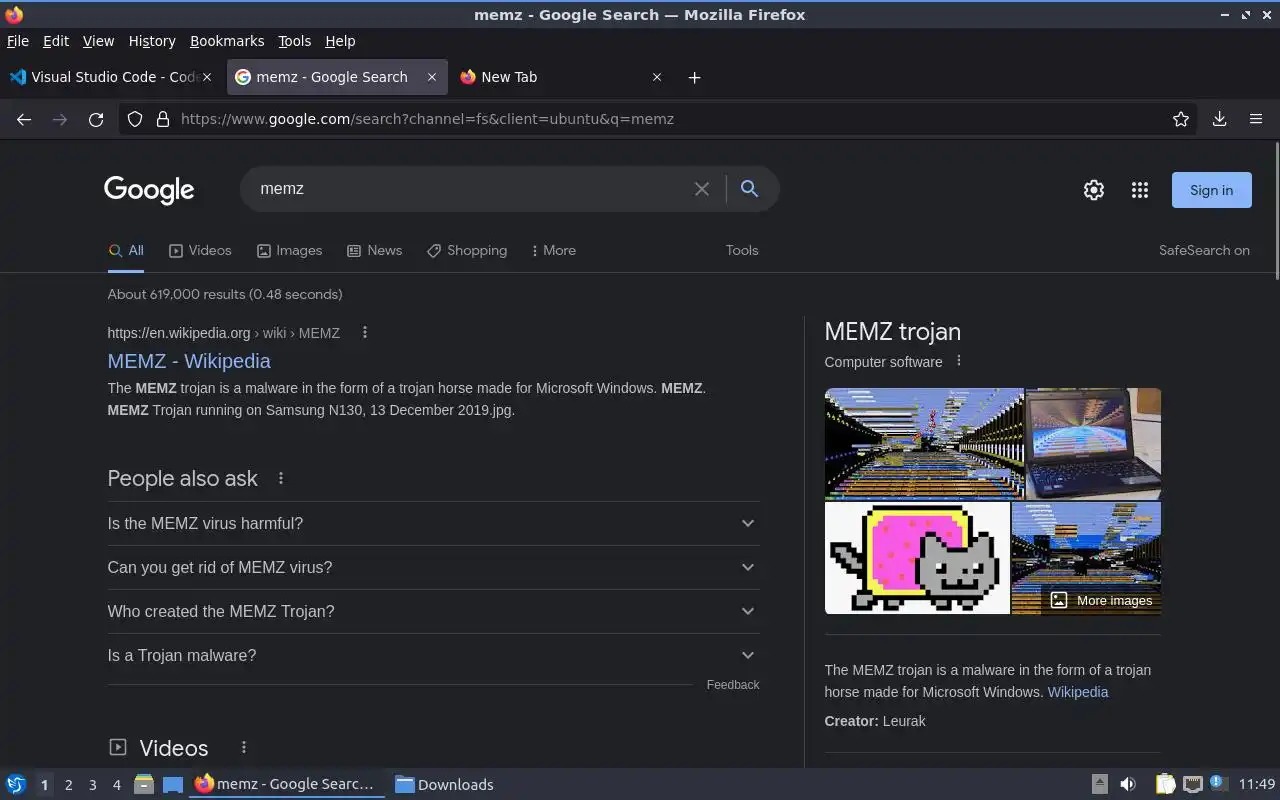Image resolution: width=1280 pixels, height=800 pixels.
Task: Open the Google apps grid icon
Action: pyautogui.click(x=1140, y=190)
